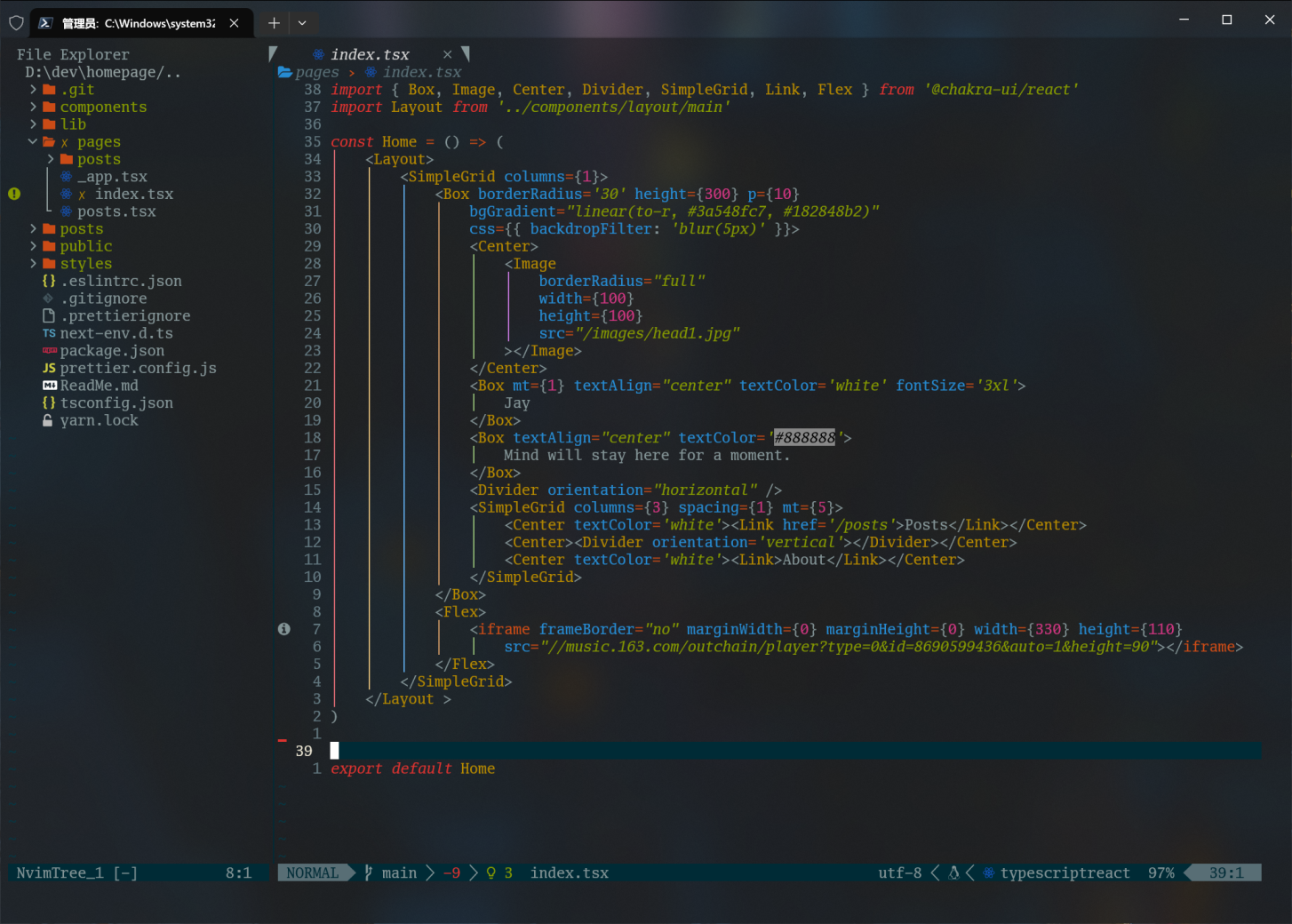This screenshot has width=1292, height=924.
Task: Expand the root posts folder chevron
Action: coord(33,228)
